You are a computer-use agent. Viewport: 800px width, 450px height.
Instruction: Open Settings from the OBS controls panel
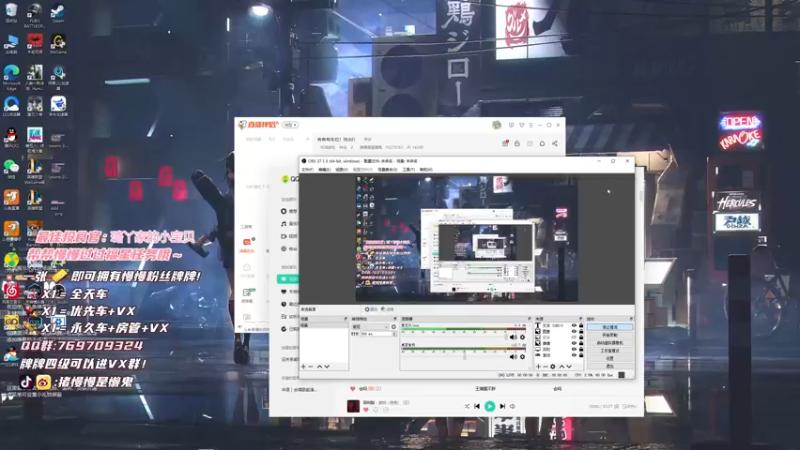point(610,358)
